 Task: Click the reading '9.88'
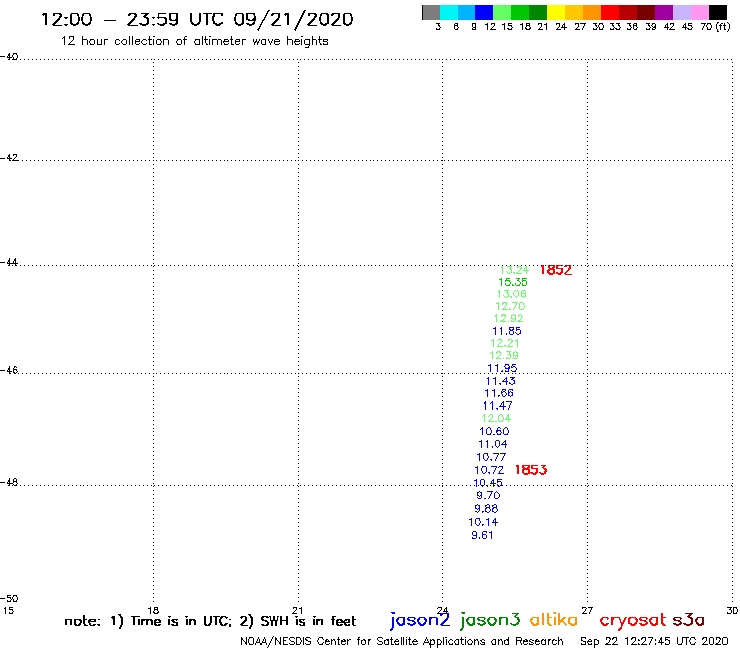486,509
